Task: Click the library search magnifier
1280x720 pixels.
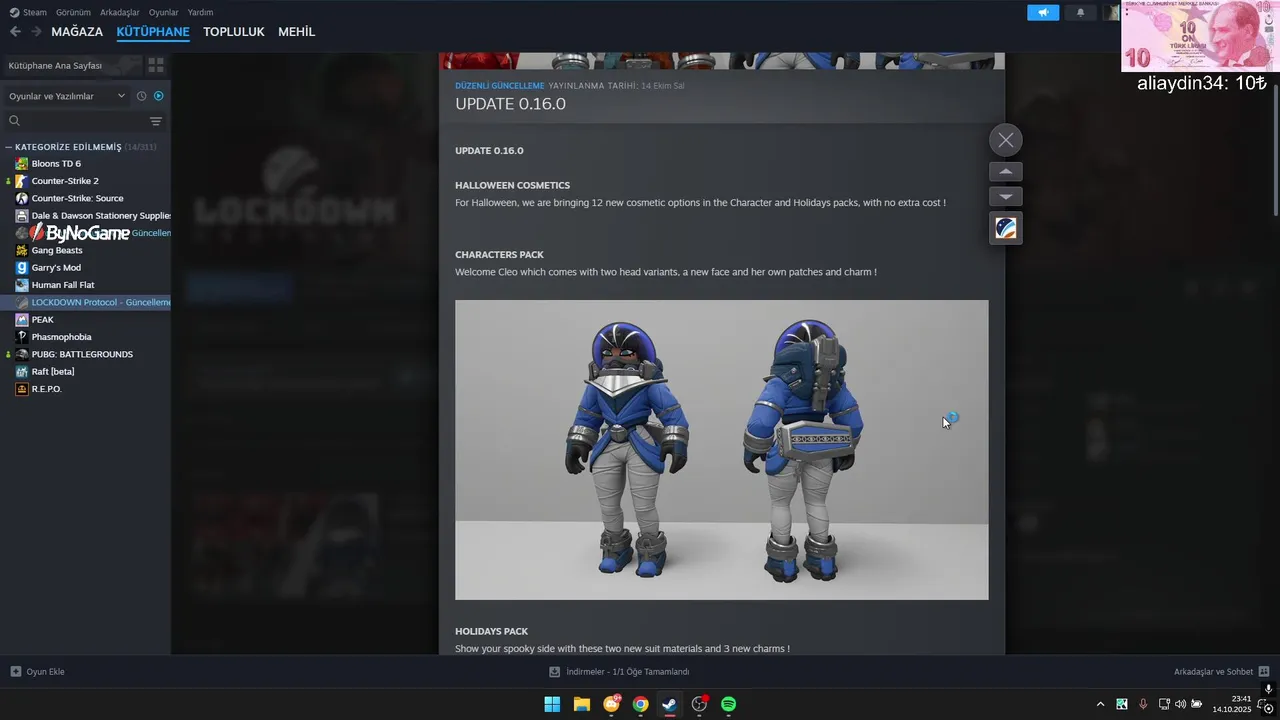Action: pos(14,121)
